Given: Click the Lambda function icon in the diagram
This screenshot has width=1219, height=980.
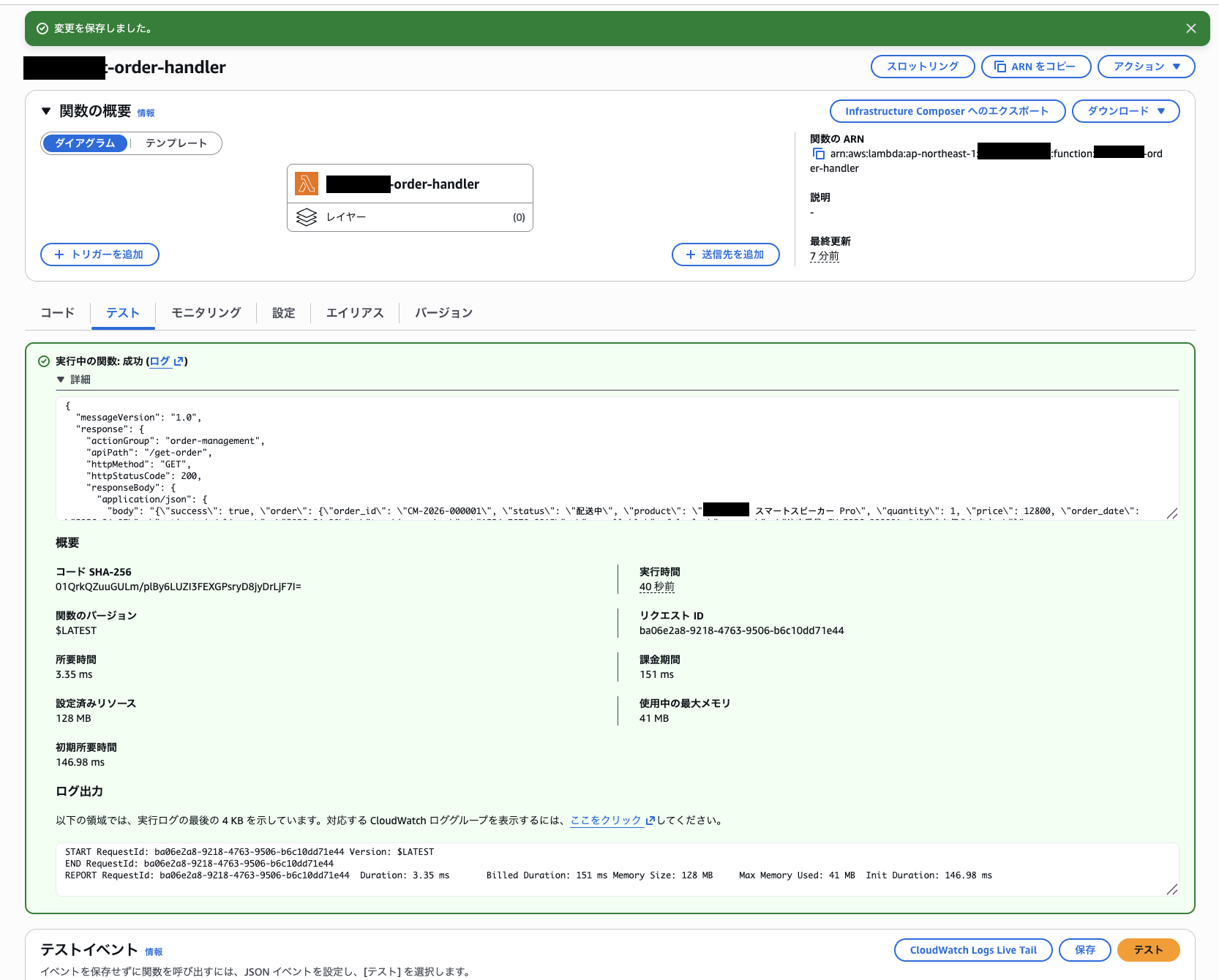Looking at the screenshot, I should (x=307, y=184).
